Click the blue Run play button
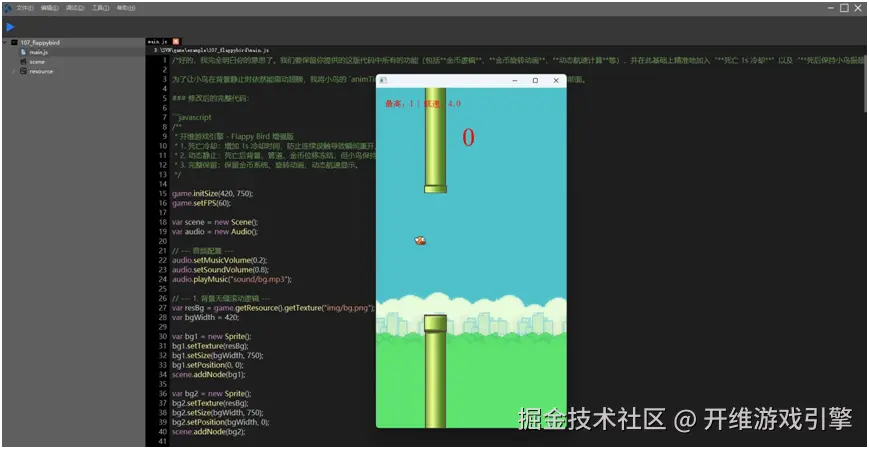The width and height of the screenshot is (869, 449). (x=10, y=27)
